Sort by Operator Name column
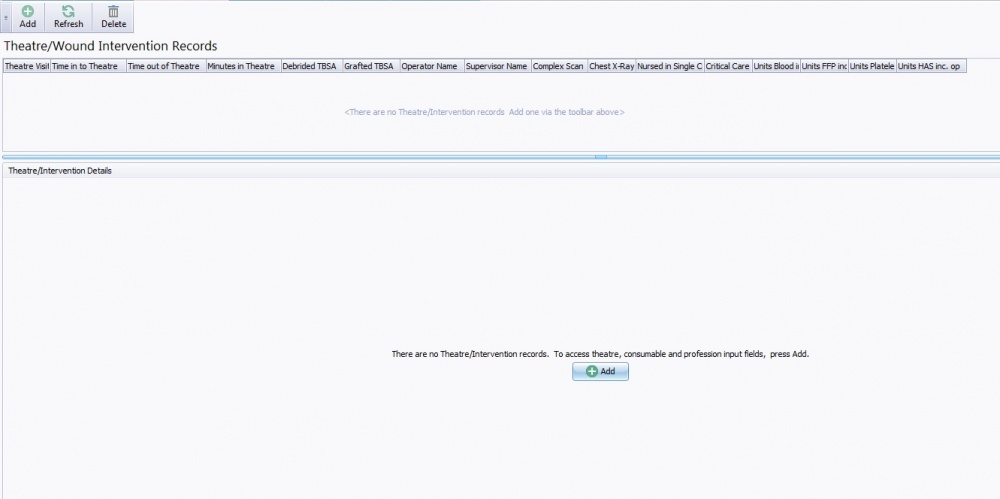 tap(430, 66)
